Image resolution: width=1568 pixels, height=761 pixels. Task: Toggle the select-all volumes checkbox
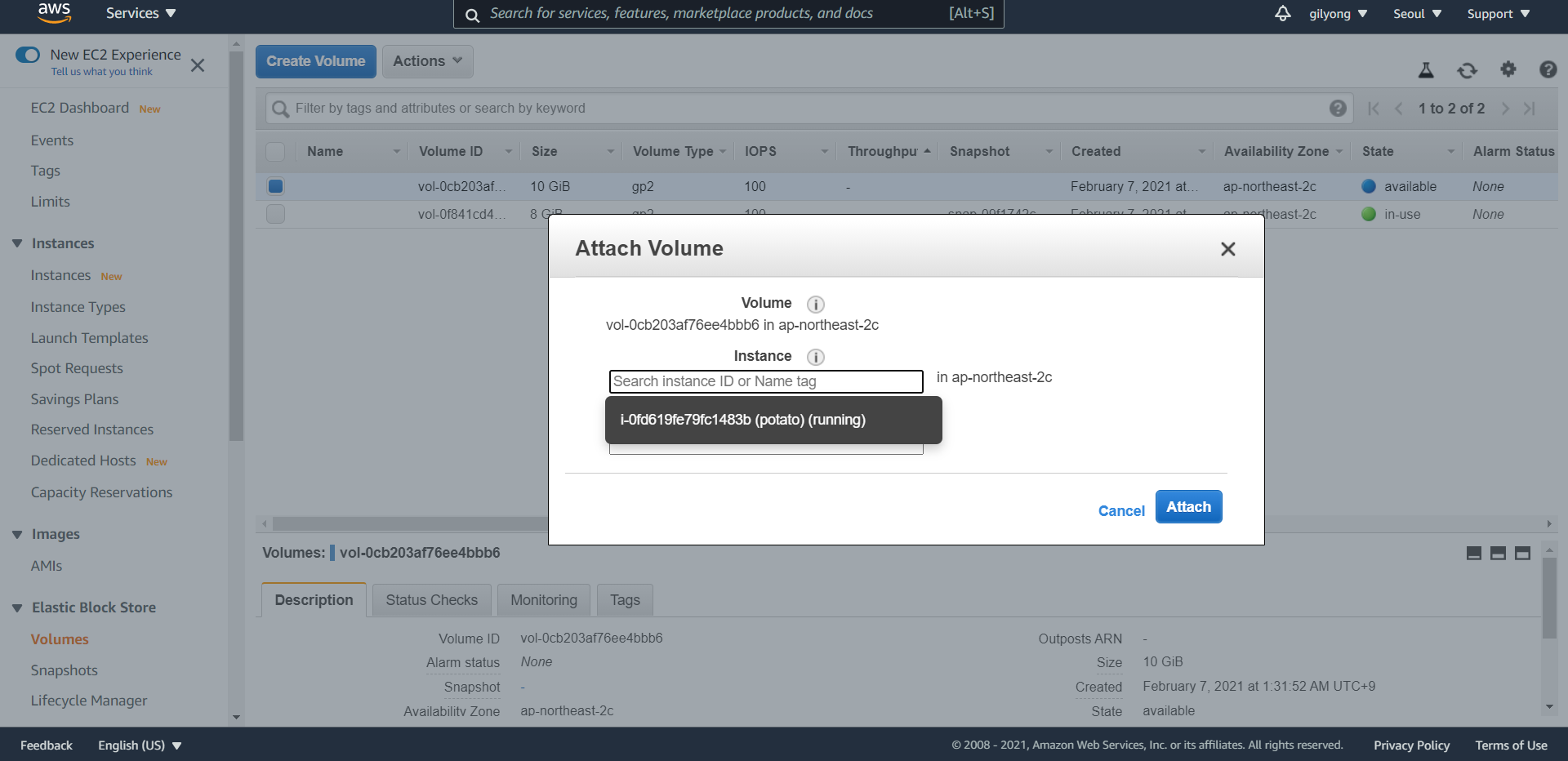point(275,151)
